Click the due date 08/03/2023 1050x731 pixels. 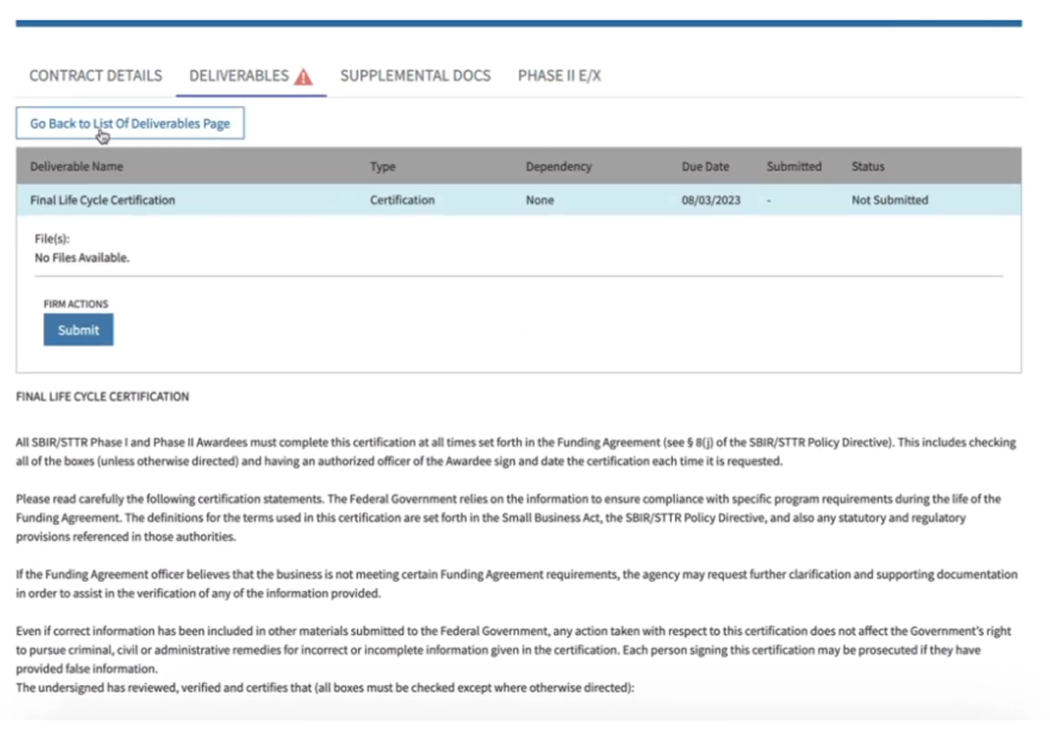(711, 200)
